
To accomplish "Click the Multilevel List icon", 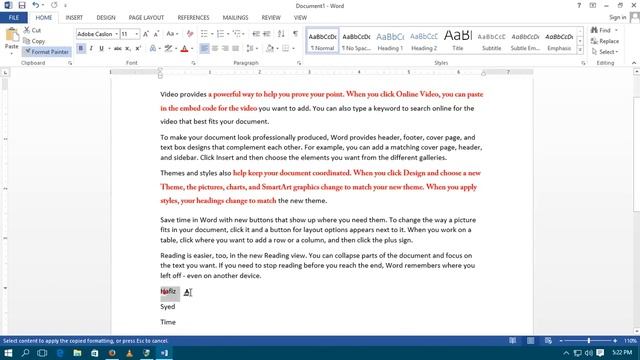I will (x=236, y=34).
